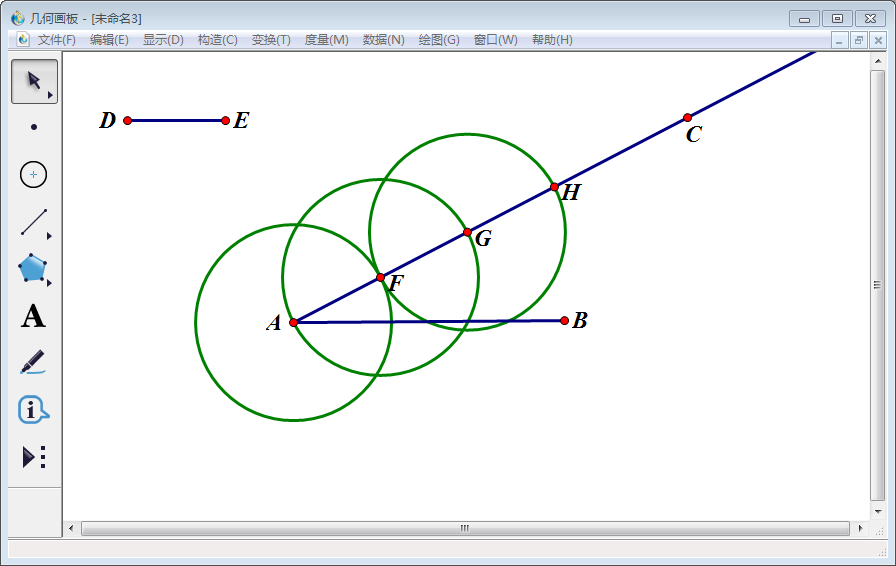Click the document icon in menu bar
Screen dimensions: 896x566
(23, 39)
